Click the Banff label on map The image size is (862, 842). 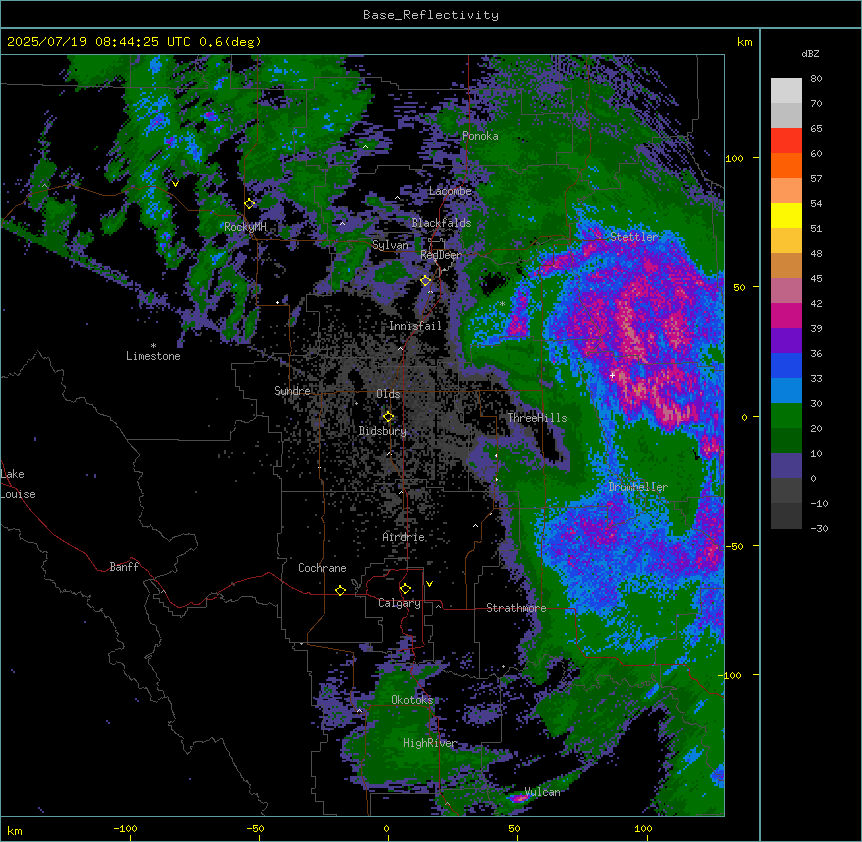[124, 567]
